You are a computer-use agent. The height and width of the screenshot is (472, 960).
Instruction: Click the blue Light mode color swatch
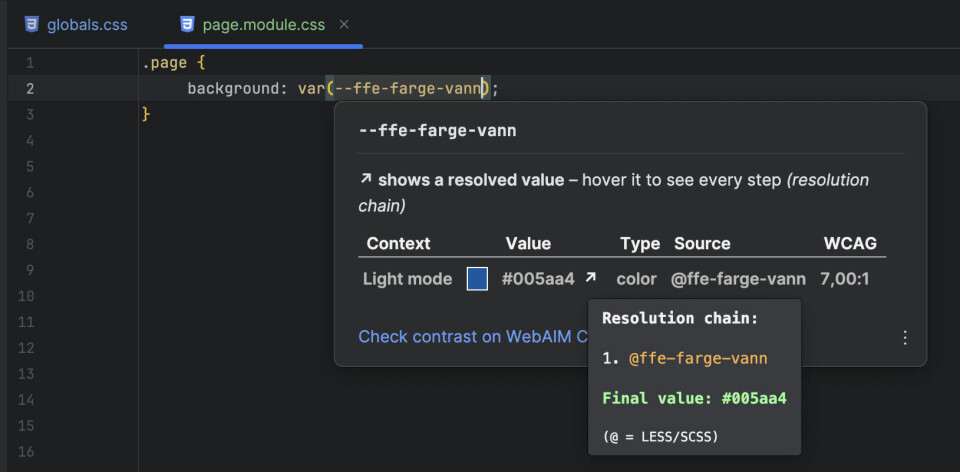pyautogui.click(x=478, y=279)
